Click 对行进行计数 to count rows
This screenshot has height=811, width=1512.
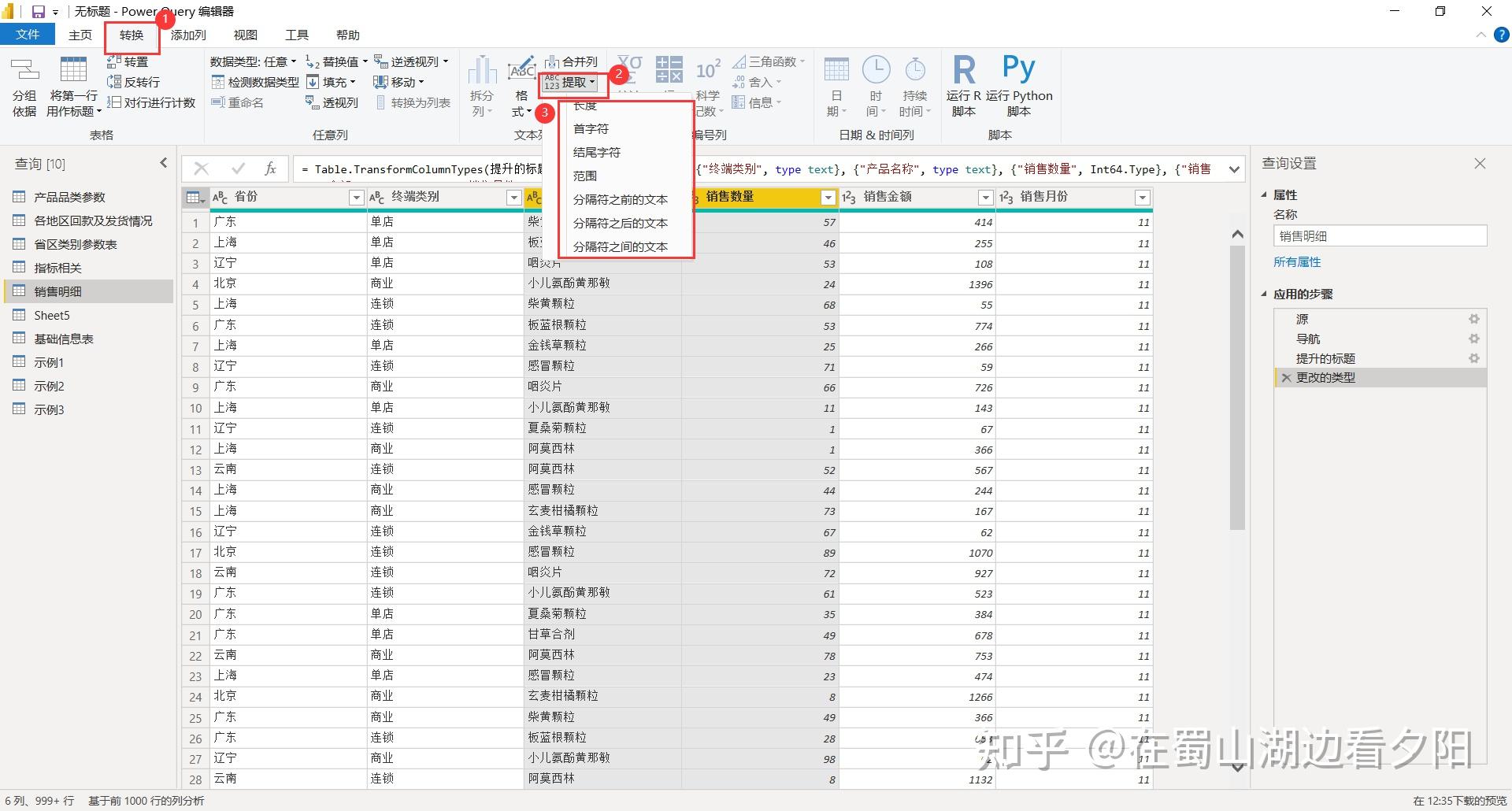tap(151, 102)
